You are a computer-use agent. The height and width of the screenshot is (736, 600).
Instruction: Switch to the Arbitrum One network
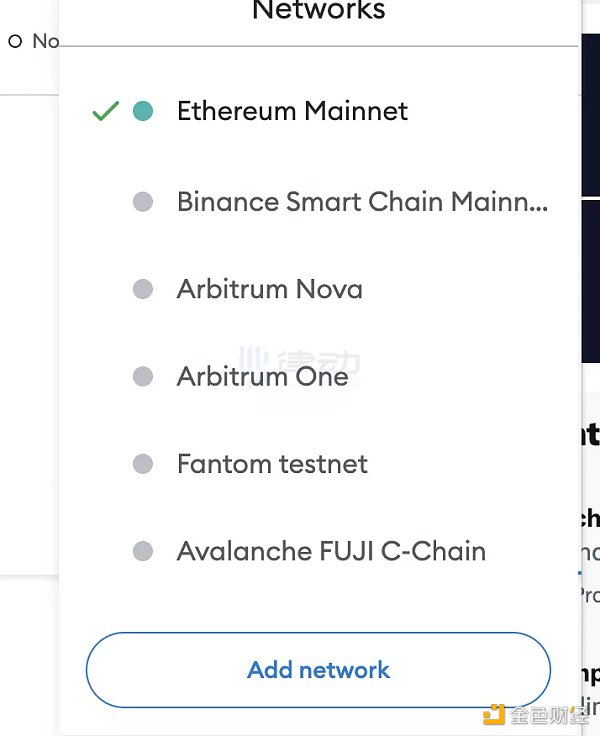pyautogui.click(x=262, y=377)
